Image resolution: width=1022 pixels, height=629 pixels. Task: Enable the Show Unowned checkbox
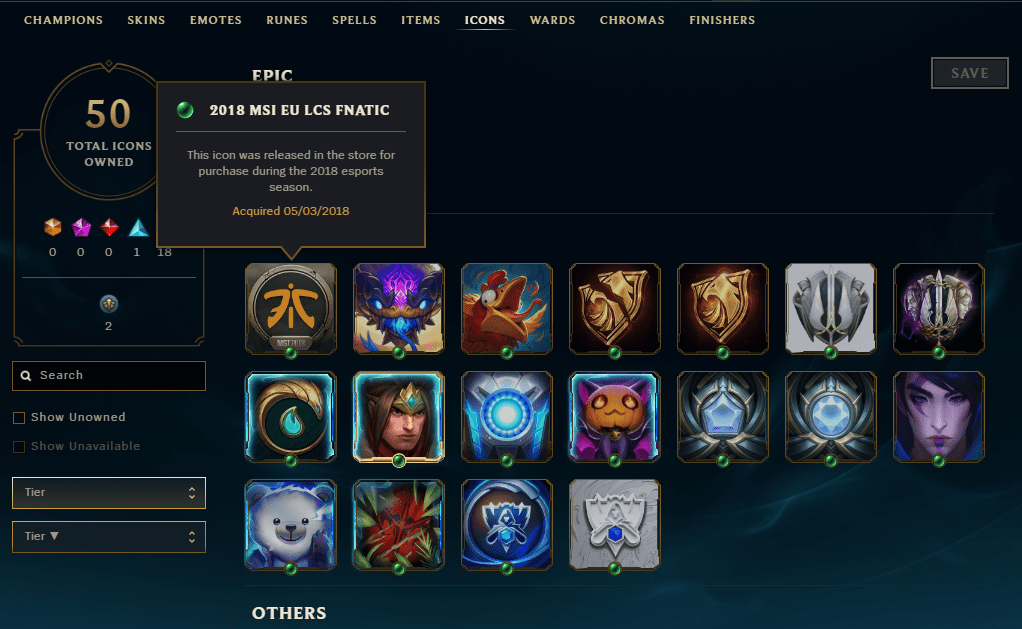[x=19, y=418]
